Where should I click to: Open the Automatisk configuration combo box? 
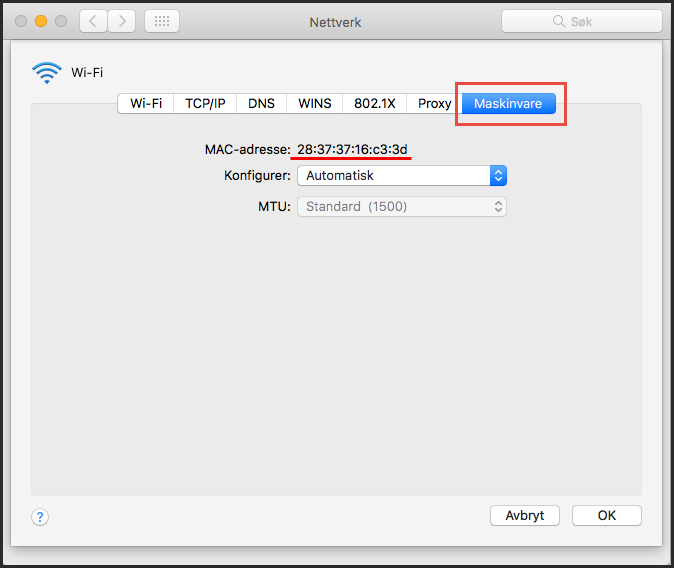tap(402, 175)
